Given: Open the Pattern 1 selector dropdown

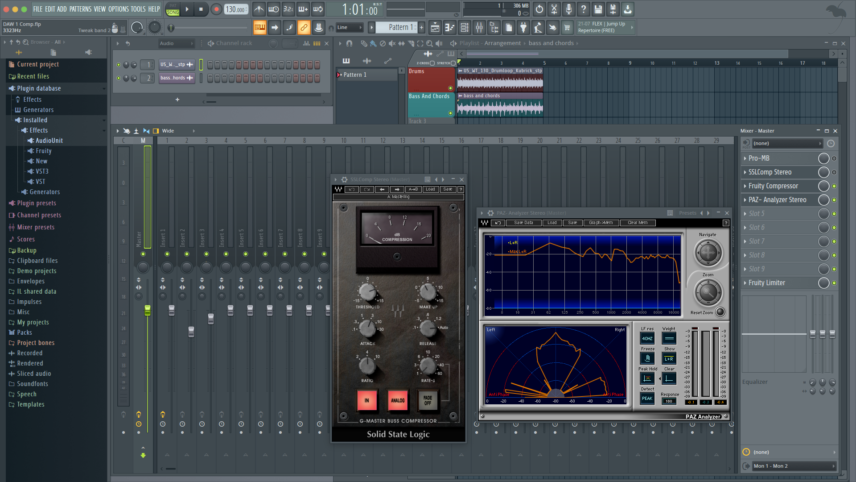Looking at the screenshot, I should coord(397,27).
